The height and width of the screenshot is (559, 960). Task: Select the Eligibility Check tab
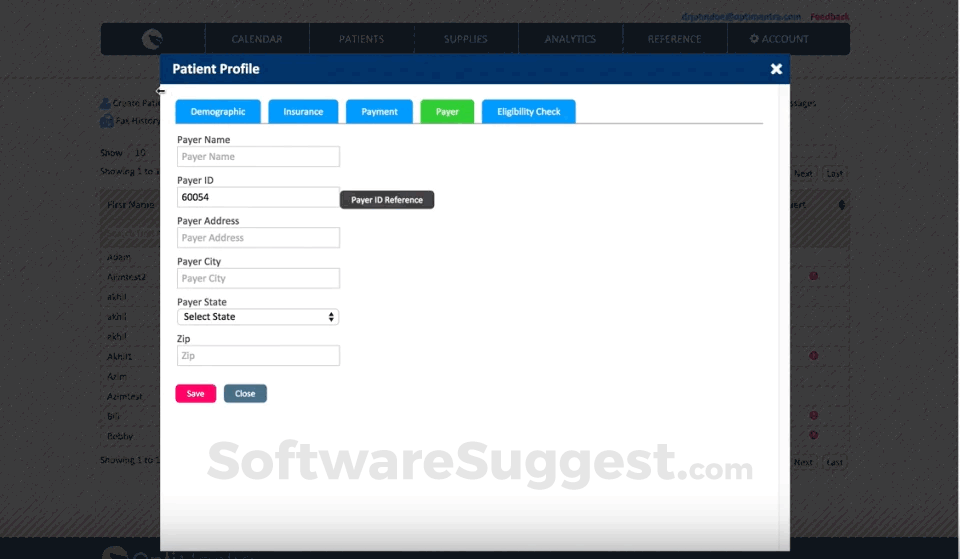528,112
